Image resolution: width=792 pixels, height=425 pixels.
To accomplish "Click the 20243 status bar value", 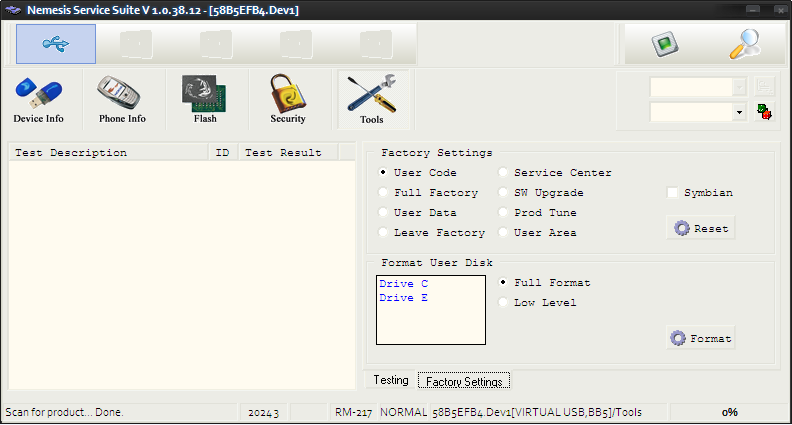I will point(263,412).
